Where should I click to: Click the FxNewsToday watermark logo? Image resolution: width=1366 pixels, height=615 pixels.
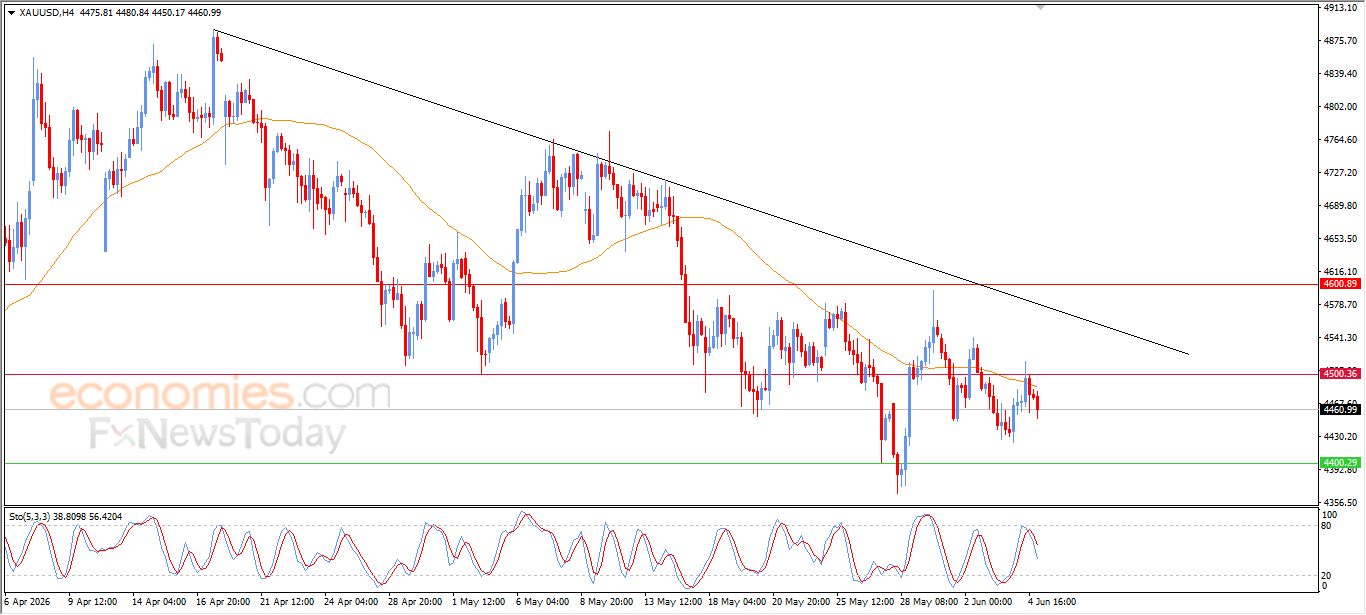pyautogui.click(x=218, y=435)
